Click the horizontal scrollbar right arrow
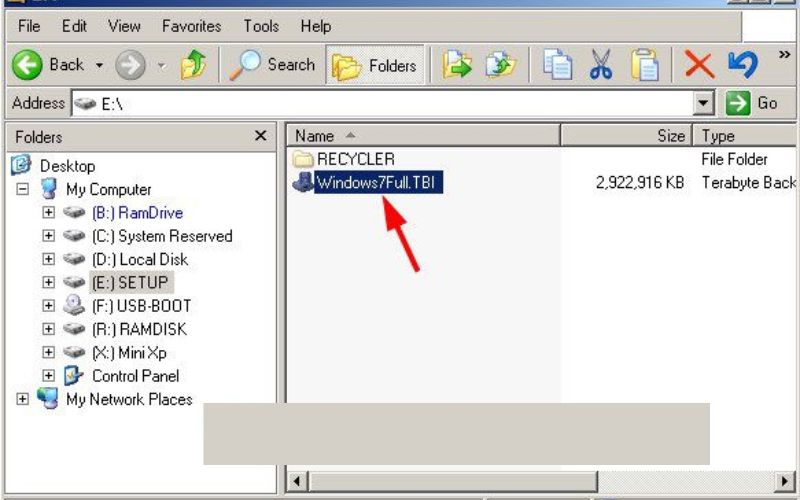Viewport: 800px width, 500px height. click(x=786, y=481)
